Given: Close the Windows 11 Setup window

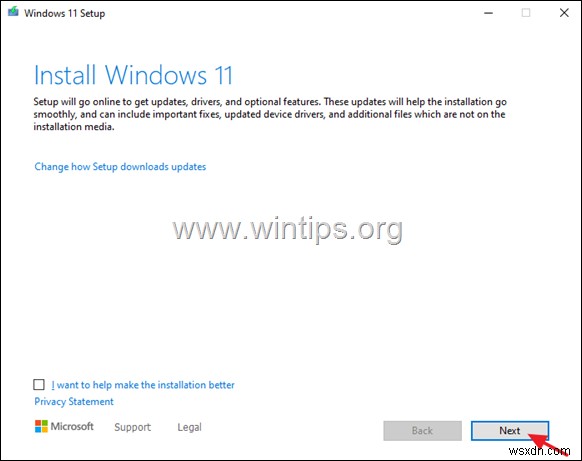Looking at the screenshot, I should point(564,13).
